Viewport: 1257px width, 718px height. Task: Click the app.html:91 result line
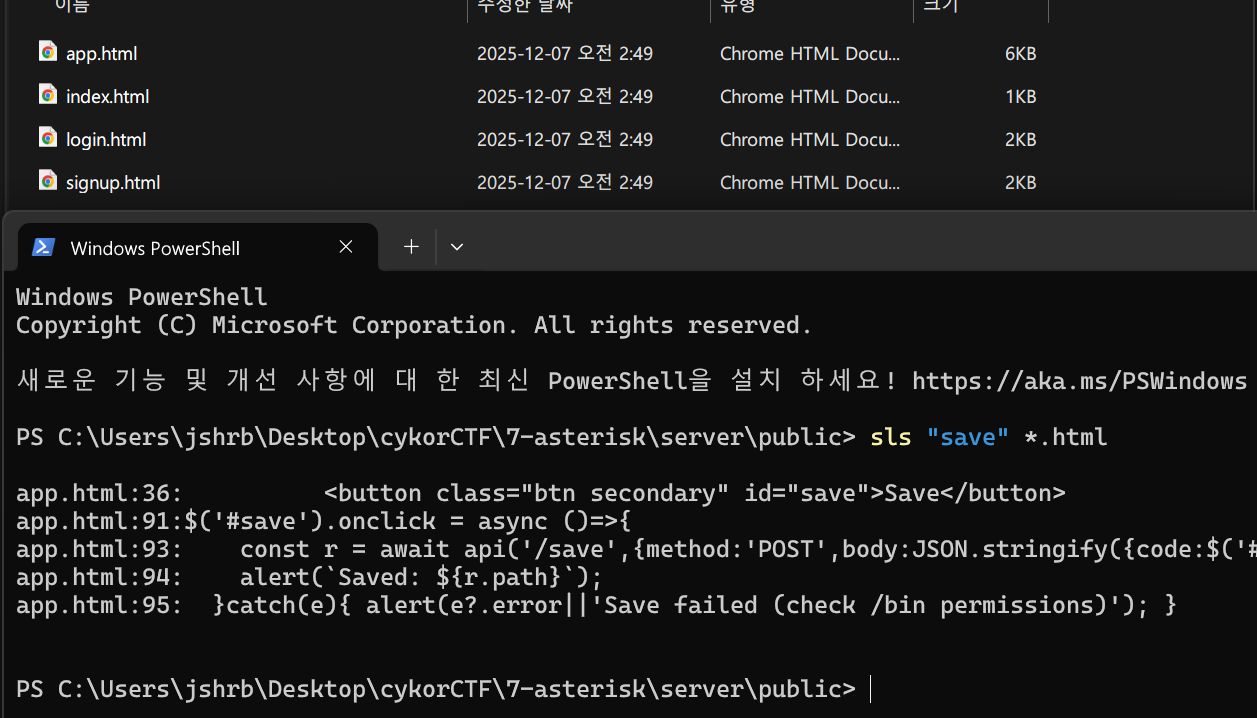click(x=324, y=521)
